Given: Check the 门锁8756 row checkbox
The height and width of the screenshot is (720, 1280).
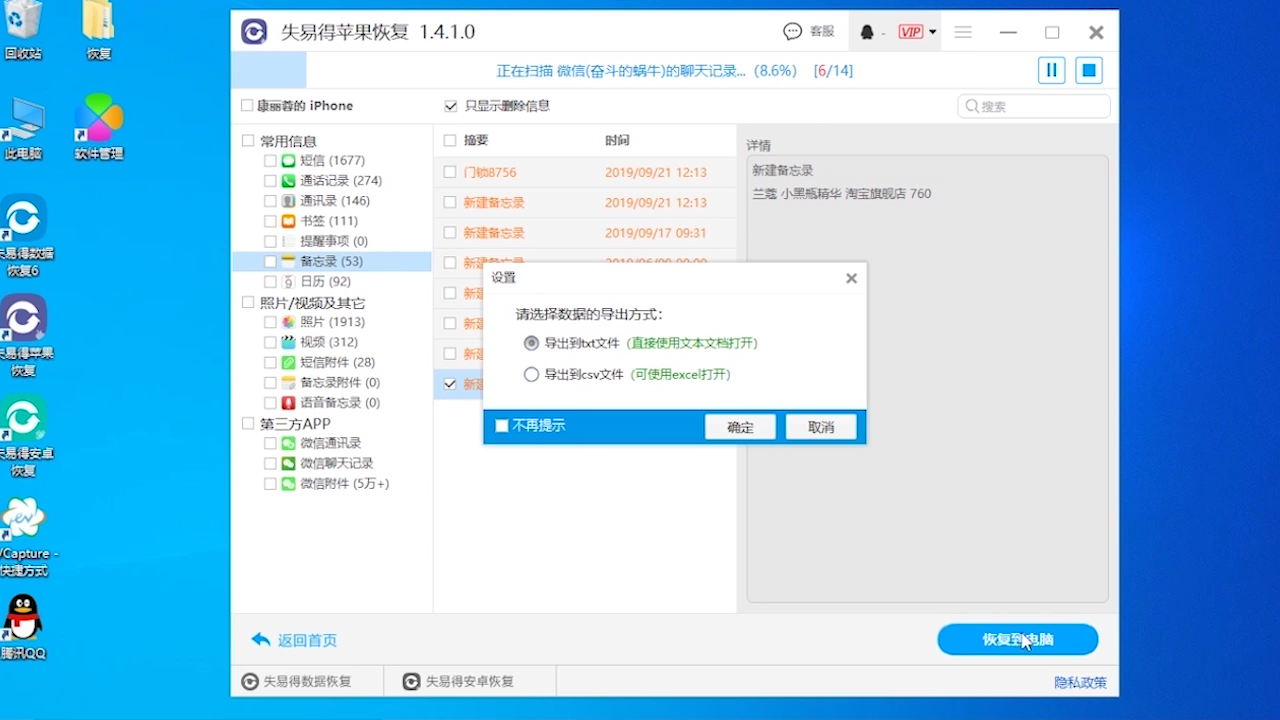Looking at the screenshot, I should (x=450, y=172).
